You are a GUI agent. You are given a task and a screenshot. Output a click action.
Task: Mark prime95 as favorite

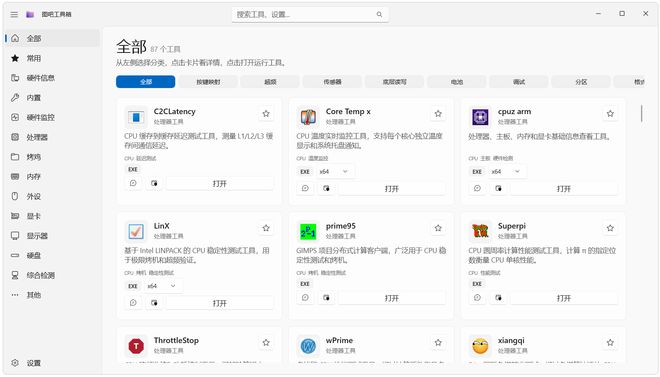coord(438,228)
